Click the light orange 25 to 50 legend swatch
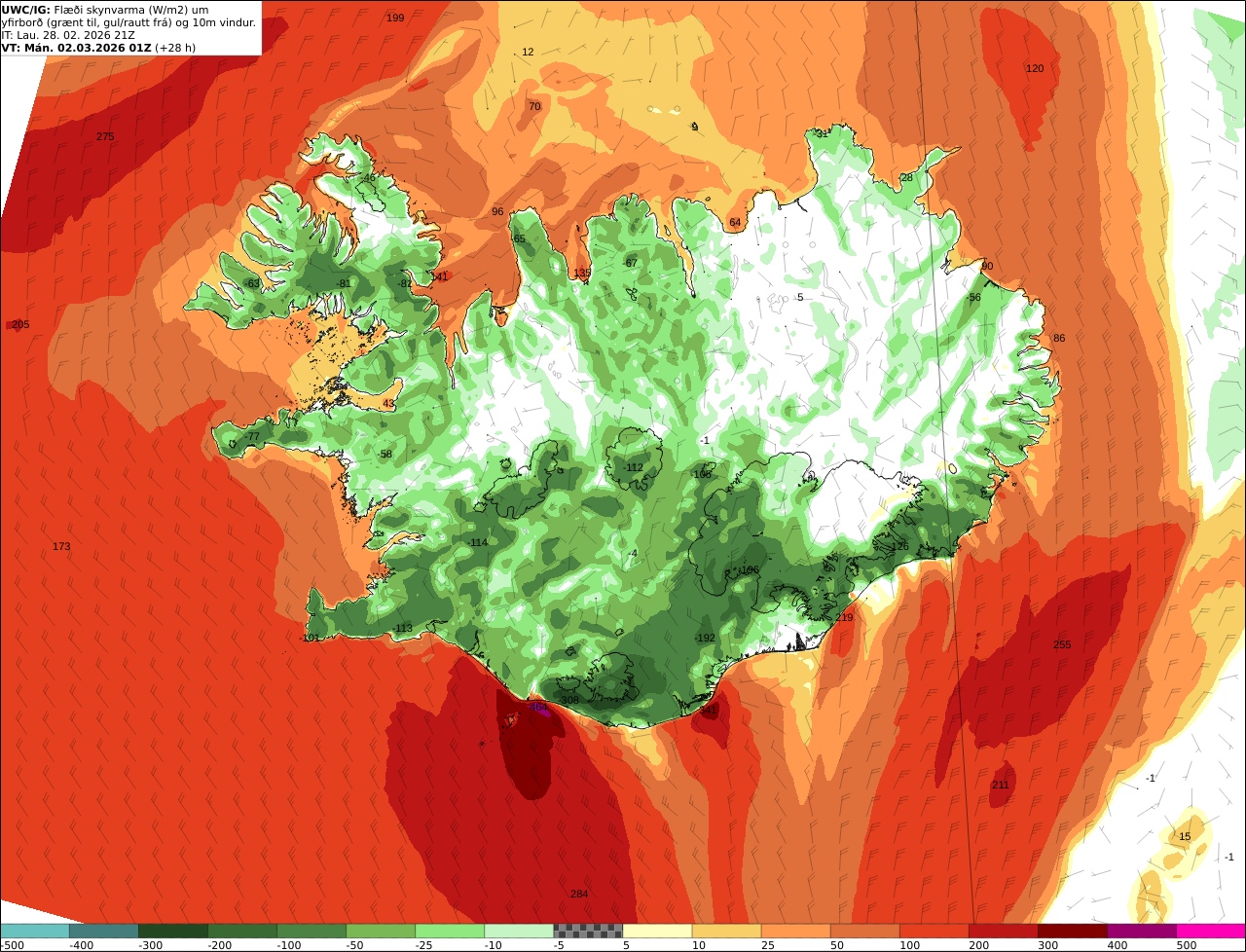This screenshot has width=1246, height=952. (x=795, y=930)
